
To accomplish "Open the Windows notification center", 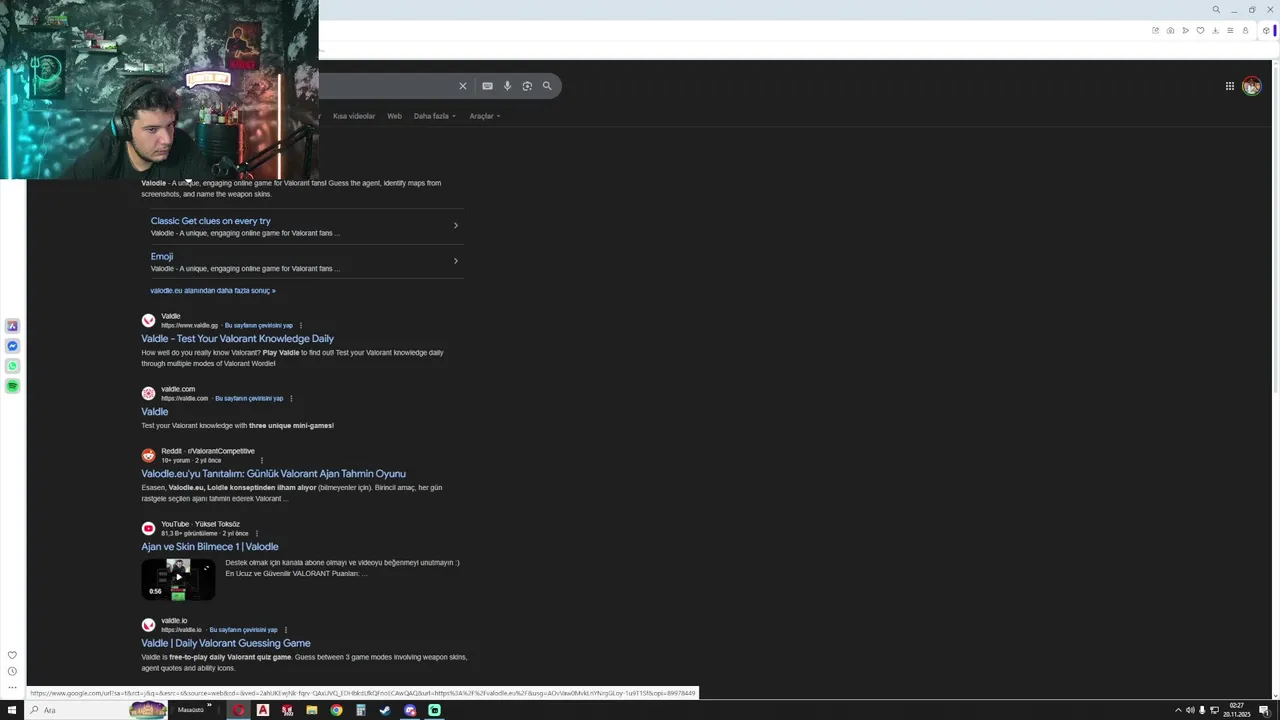I will (x=1264, y=710).
